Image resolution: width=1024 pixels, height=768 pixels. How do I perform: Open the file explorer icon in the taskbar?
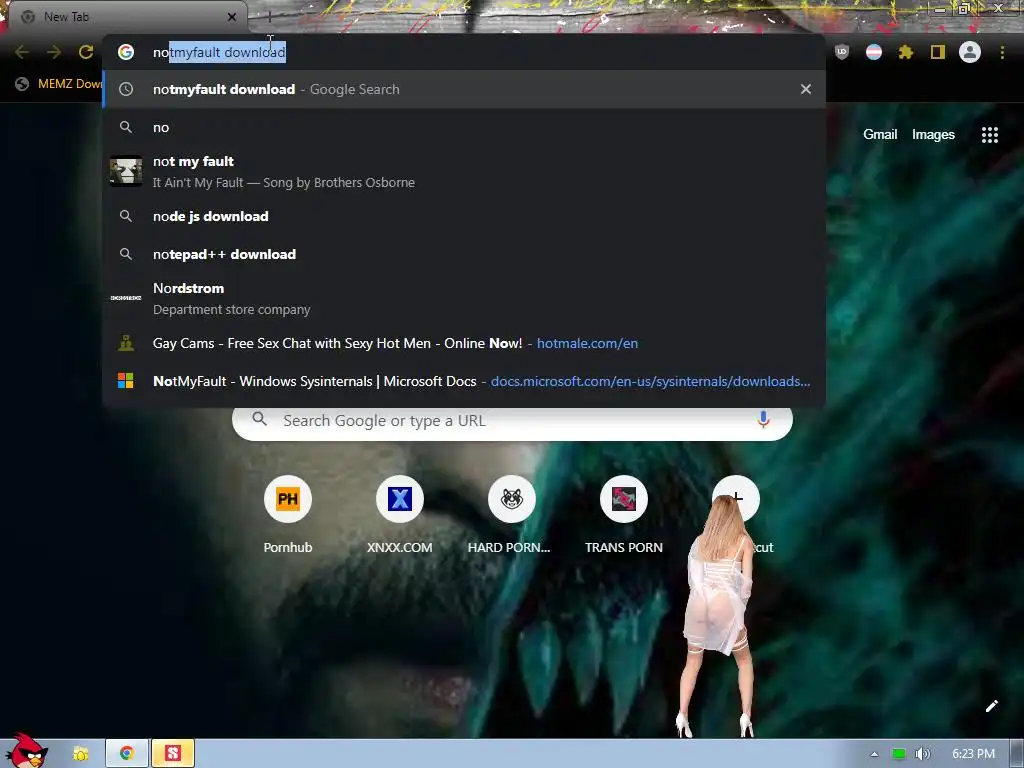click(81, 754)
